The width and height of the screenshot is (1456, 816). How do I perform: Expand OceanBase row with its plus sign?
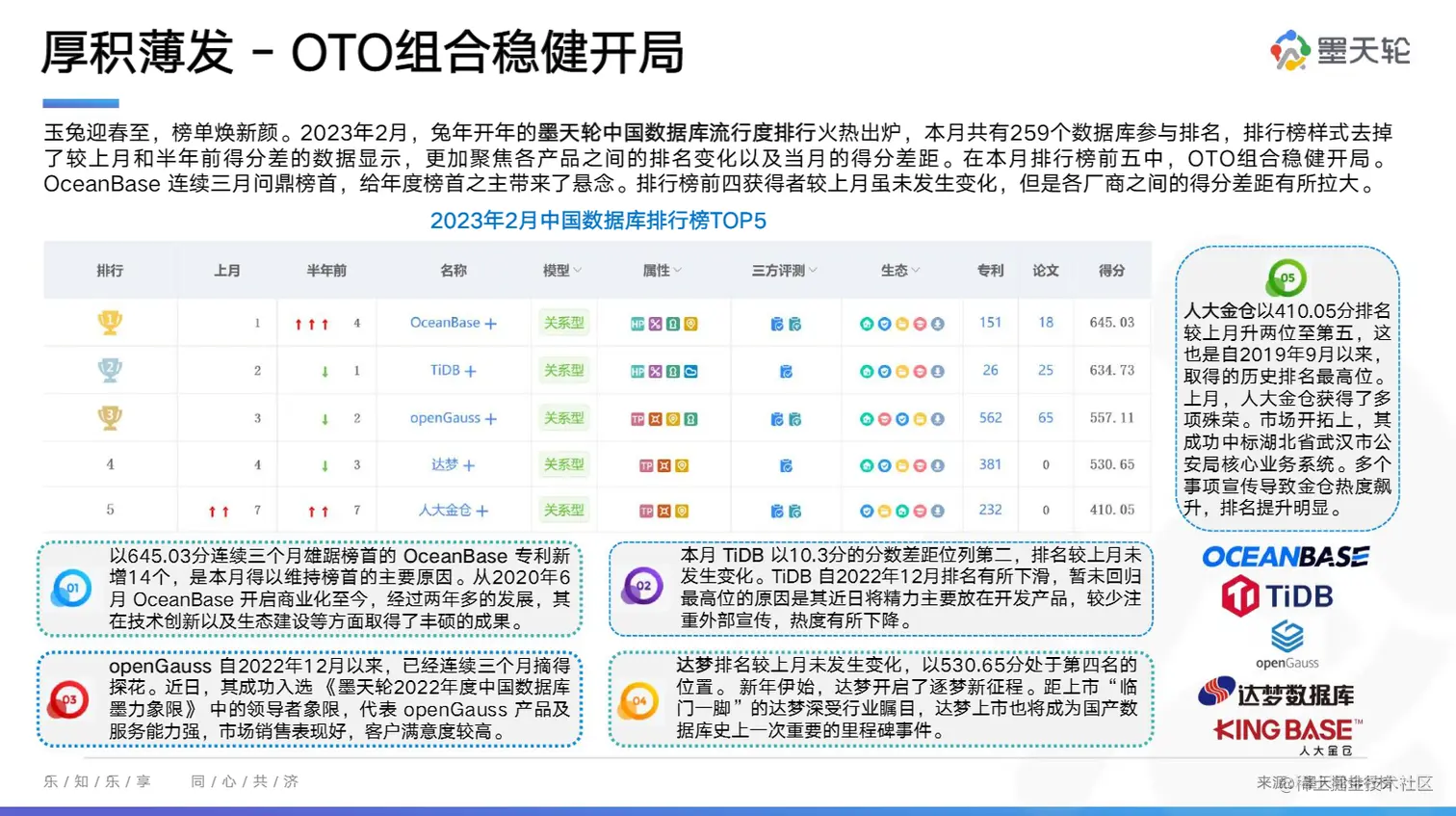click(491, 324)
